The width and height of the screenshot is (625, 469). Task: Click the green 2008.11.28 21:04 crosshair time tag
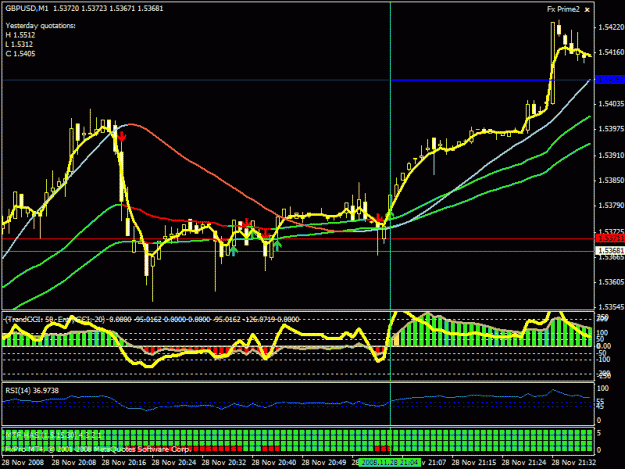389,462
